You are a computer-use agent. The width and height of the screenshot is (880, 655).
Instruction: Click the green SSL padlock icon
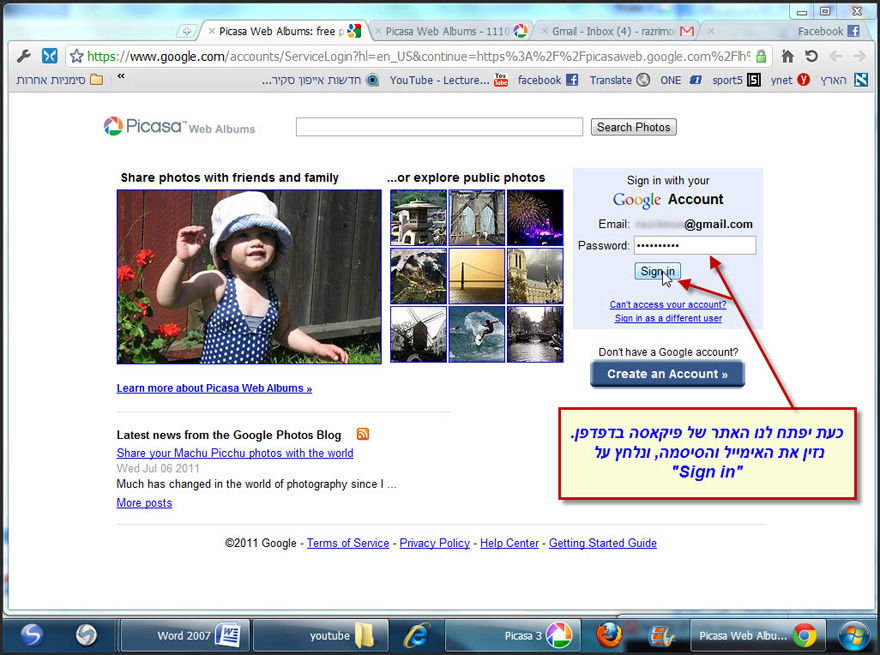[761, 56]
